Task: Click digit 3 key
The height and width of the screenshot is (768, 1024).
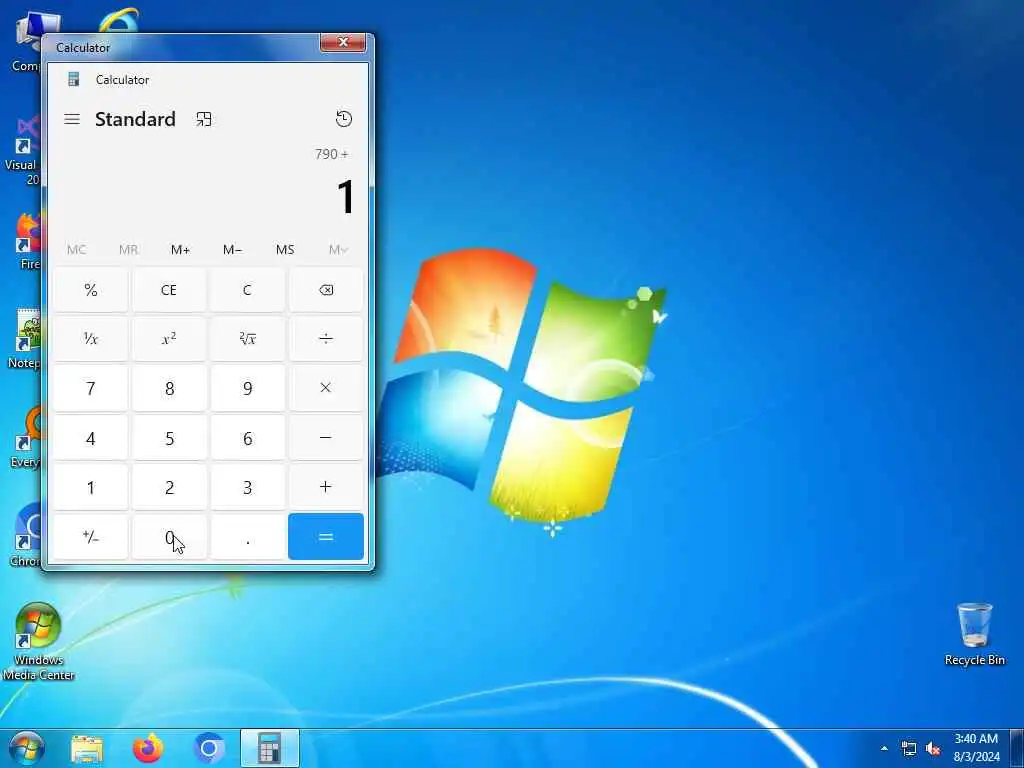Action: coord(248,487)
